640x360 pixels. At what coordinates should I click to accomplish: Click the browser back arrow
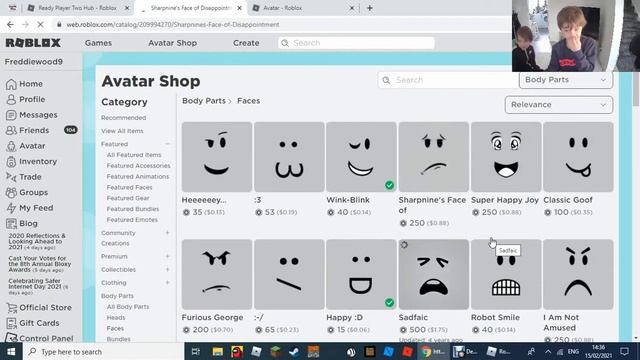coord(10,24)
